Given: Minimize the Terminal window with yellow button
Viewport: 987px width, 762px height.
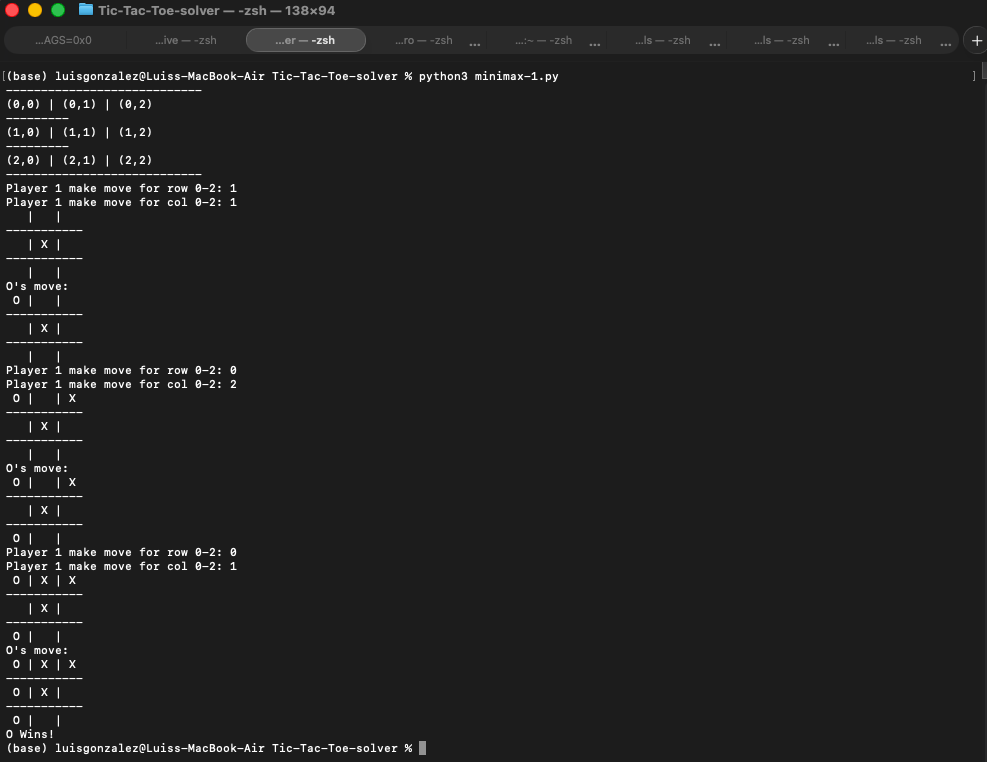Looking at the screenshot, I should point(35,10).
